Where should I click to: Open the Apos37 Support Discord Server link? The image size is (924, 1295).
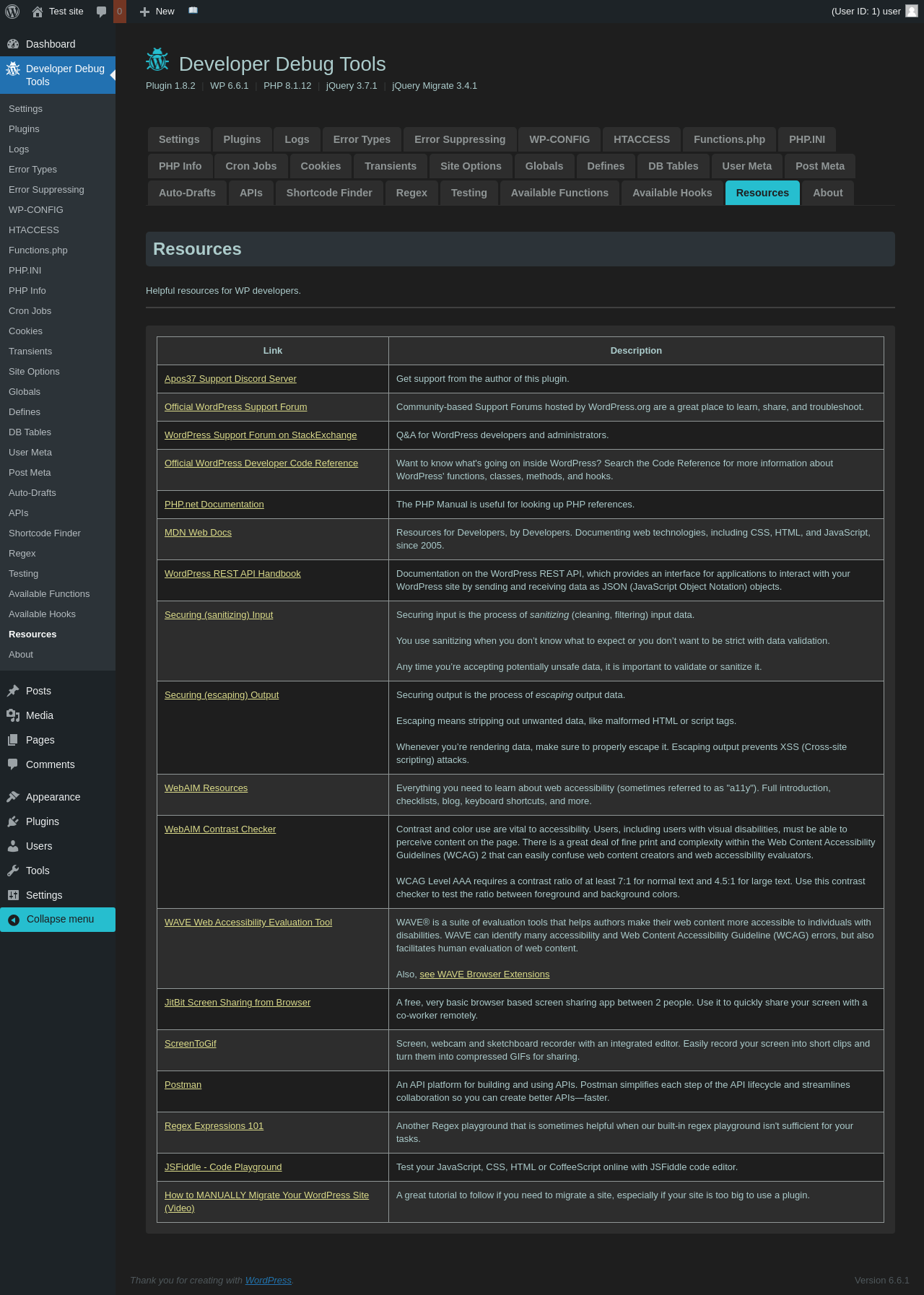[x=230, y=379]
